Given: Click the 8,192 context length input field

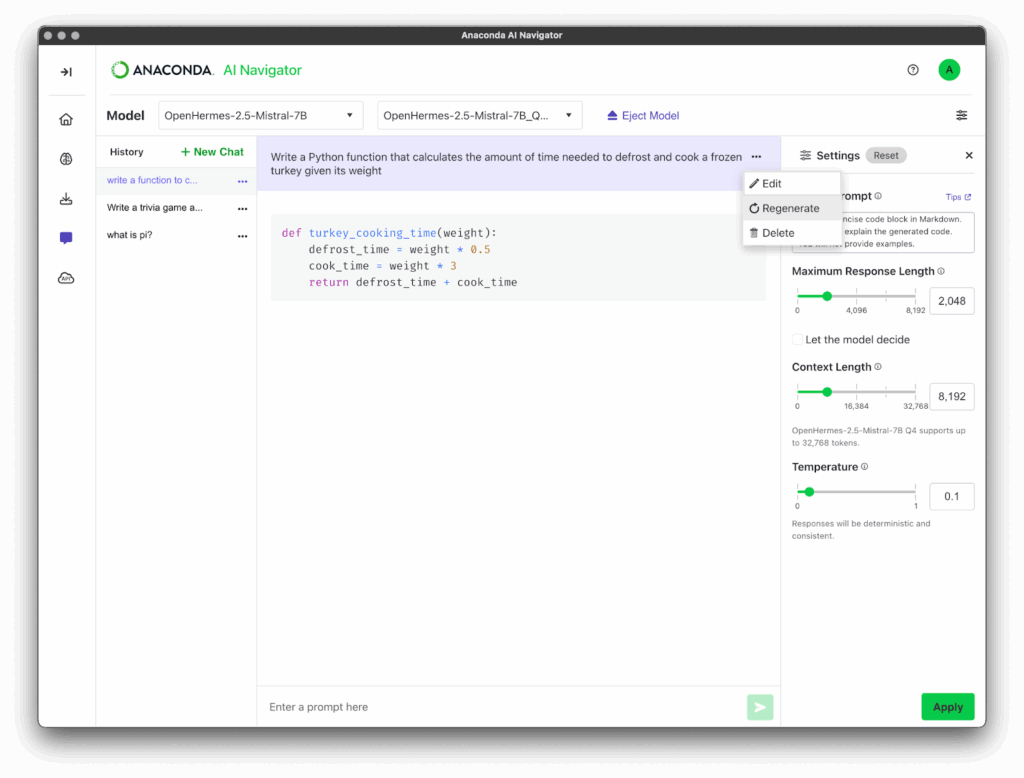Looking at the screenshot, I should 952,397.
